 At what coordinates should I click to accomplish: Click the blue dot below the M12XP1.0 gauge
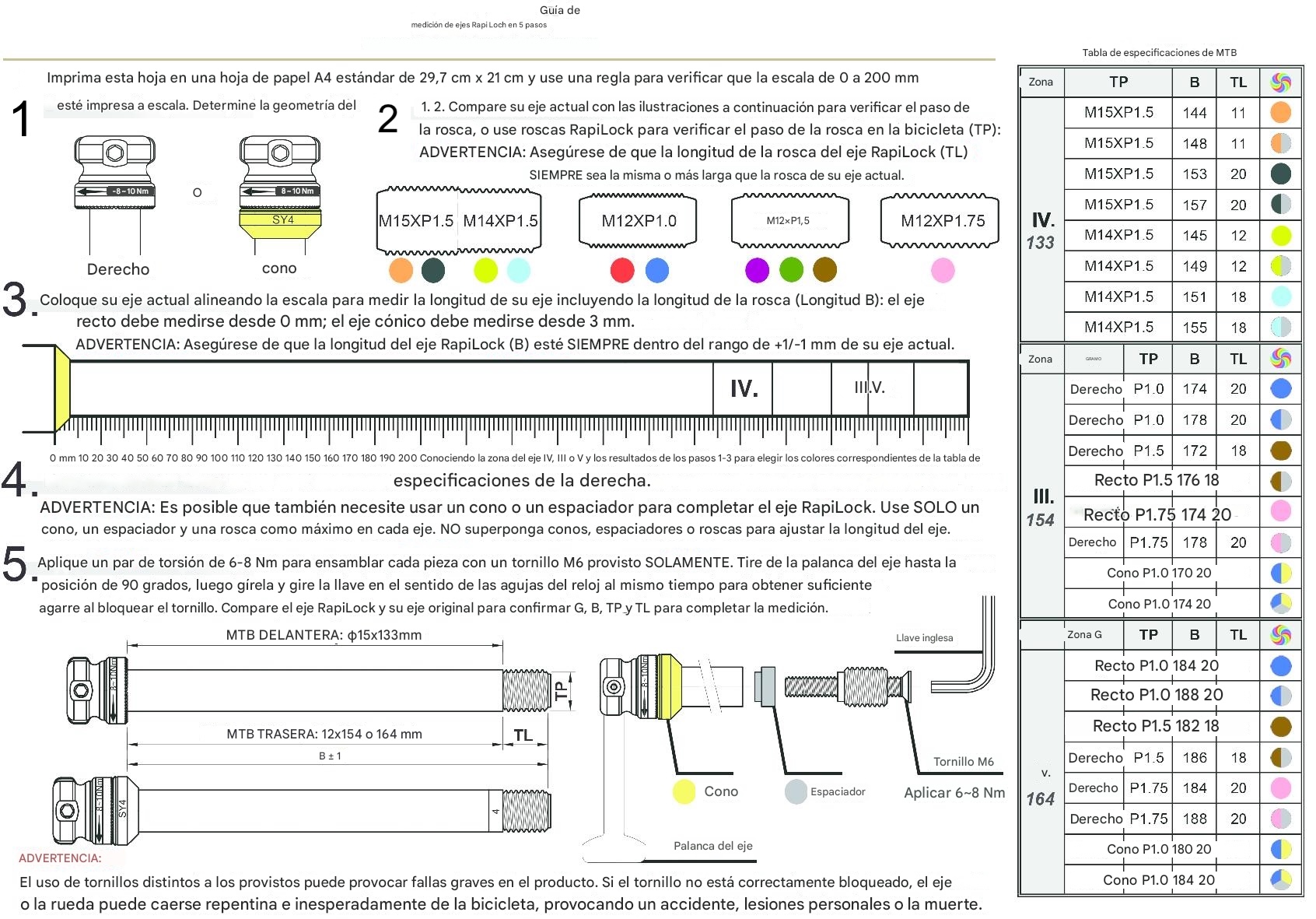click(657, 270)
